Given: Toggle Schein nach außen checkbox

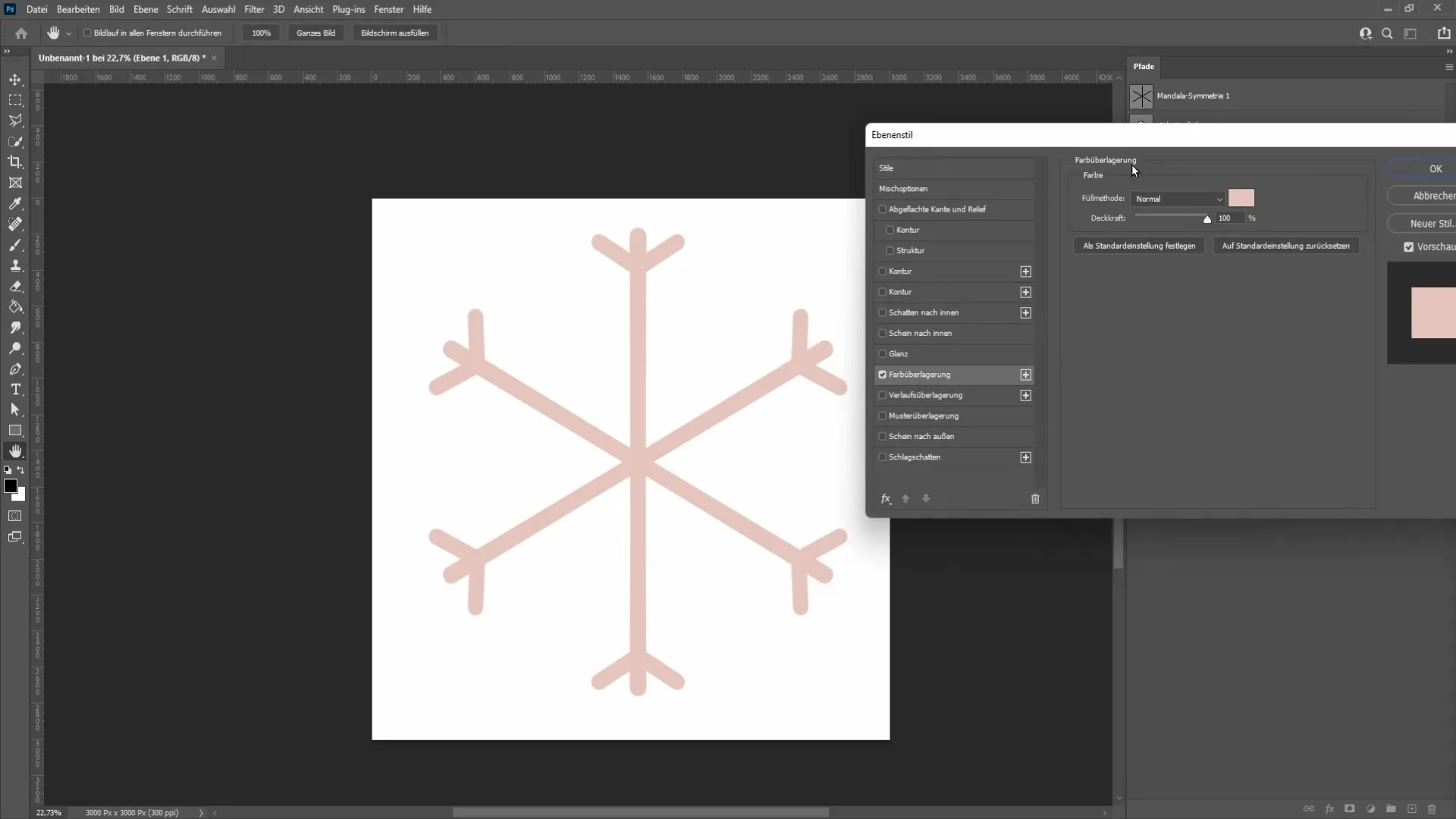Looking at the screenshot, I should pos(882,435).
